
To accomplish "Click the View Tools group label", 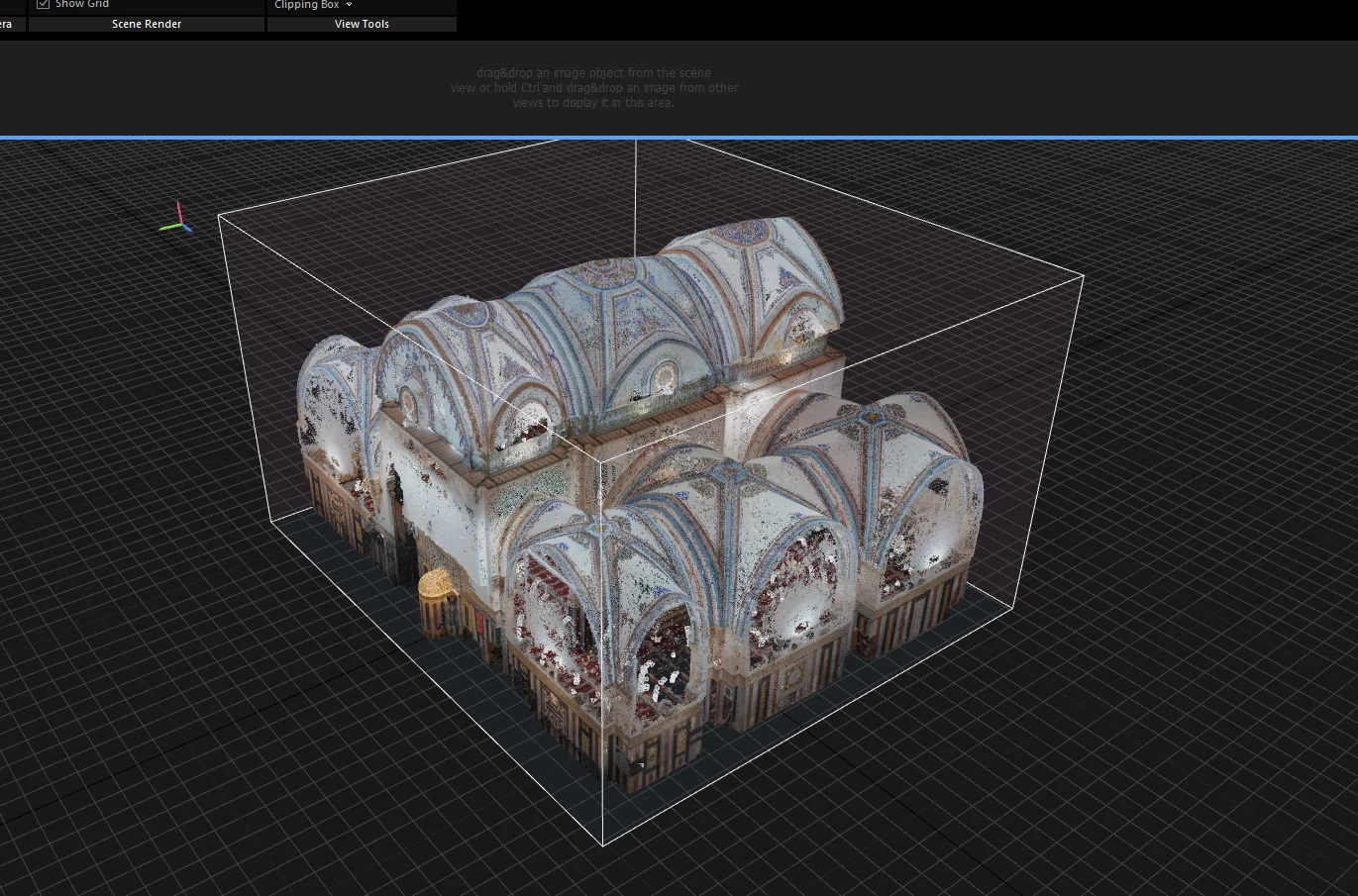I will 362,24.
